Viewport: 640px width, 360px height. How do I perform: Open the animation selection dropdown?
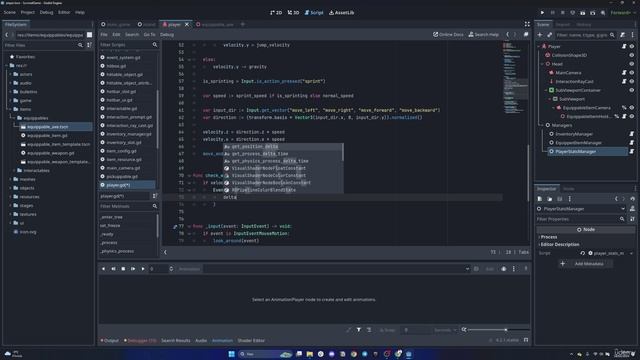pyautogui.click(x=467, y=269)
